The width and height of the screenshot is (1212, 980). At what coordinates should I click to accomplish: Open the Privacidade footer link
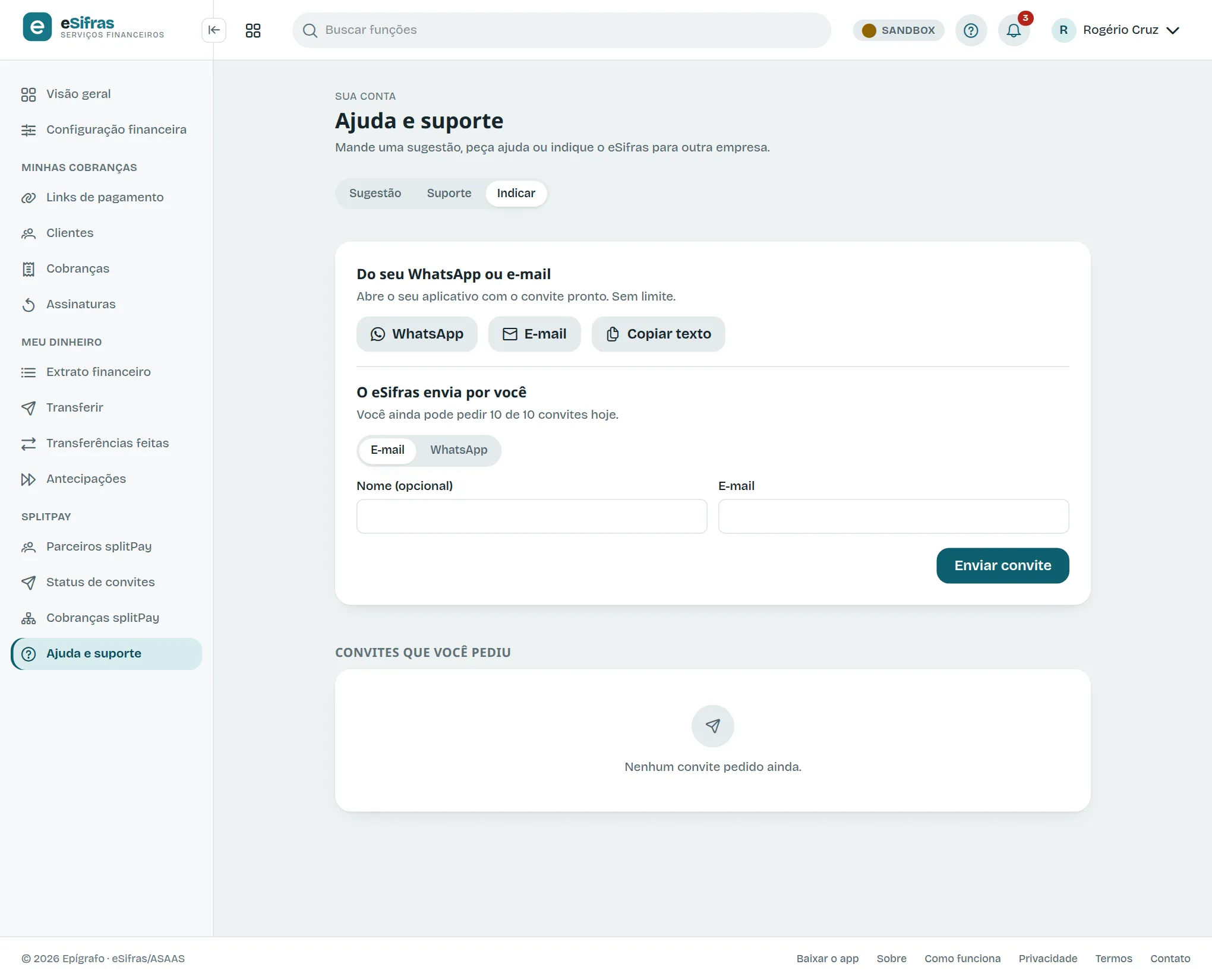1048,959
